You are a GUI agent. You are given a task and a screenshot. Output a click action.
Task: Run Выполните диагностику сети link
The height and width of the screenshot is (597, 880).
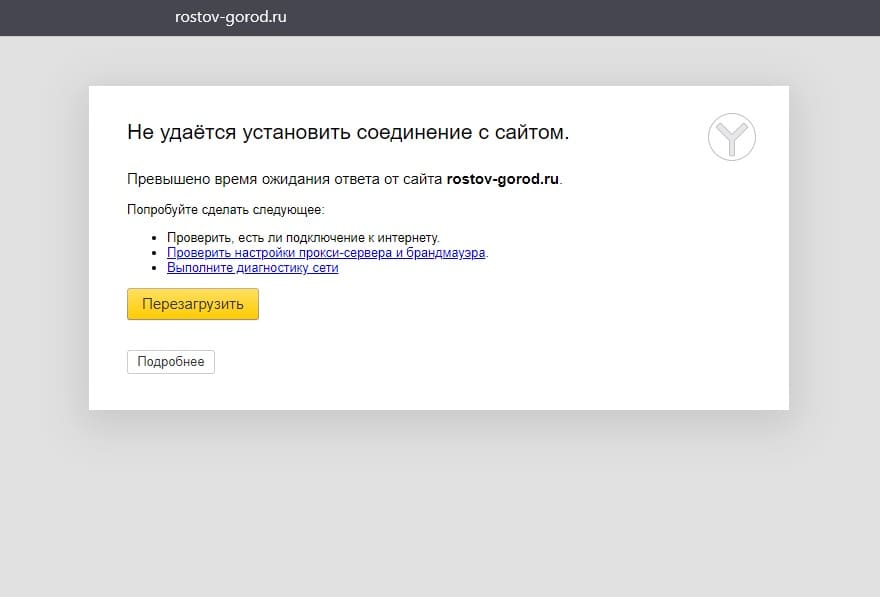[252, 268]
